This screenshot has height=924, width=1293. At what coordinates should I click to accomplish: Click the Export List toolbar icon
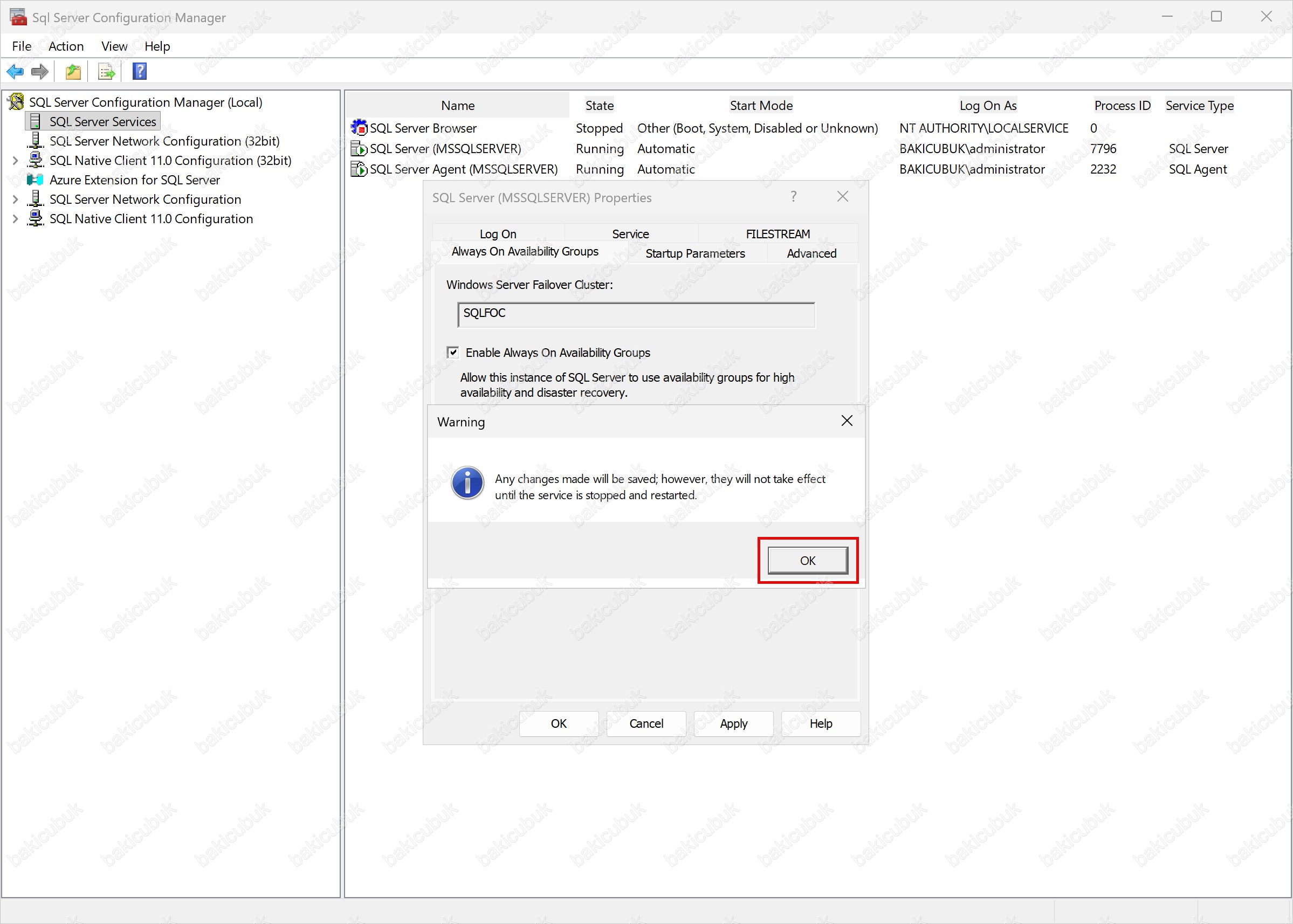tap(106, 72)
